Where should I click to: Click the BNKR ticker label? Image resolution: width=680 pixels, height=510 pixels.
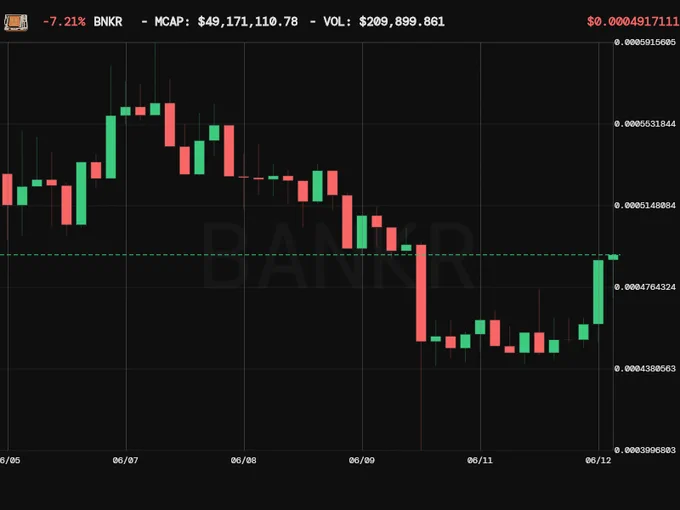[108, 22]
